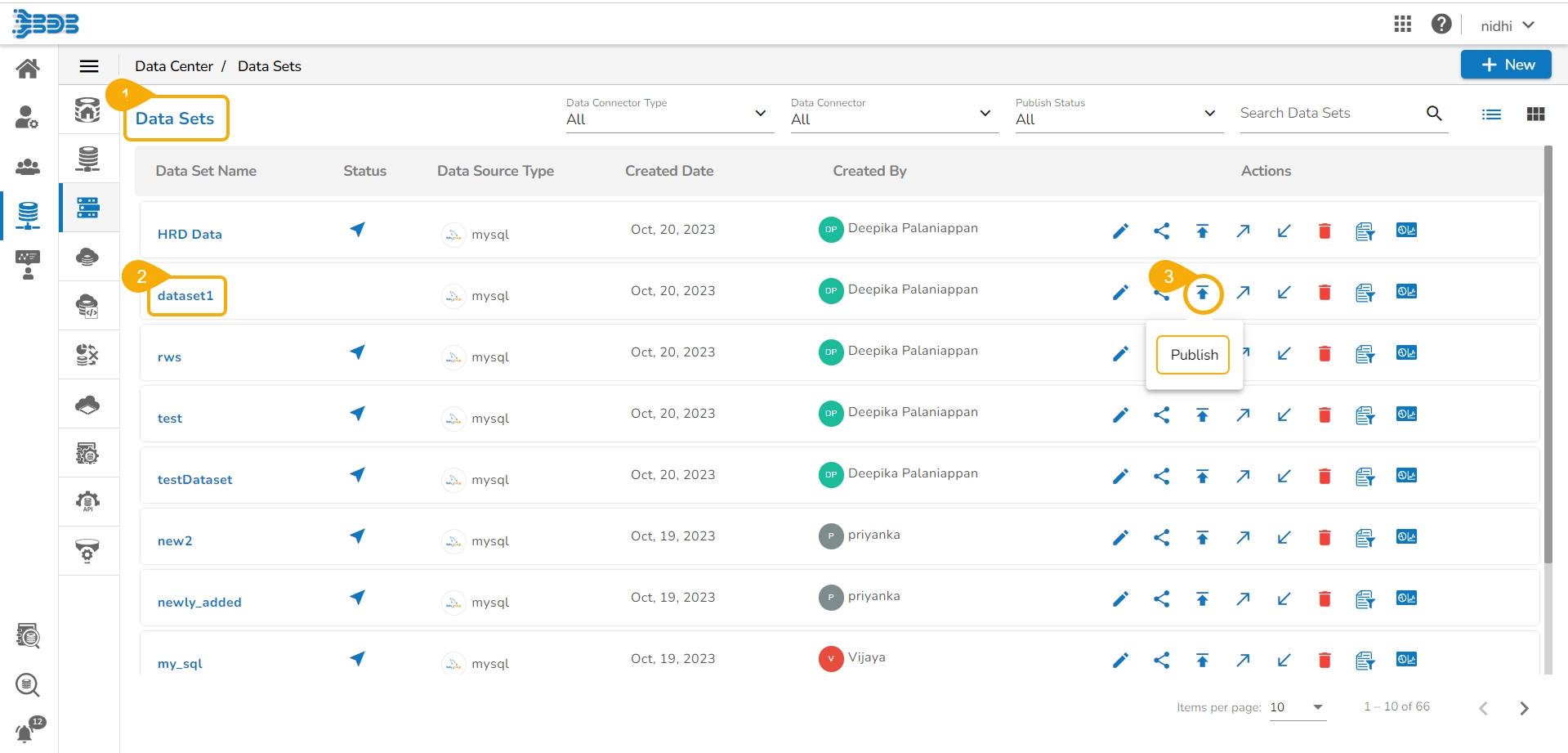Select the Publish tooltip option
Image resolution: width=1568 pixels, height=753 pixels.
click(1193, 355)
